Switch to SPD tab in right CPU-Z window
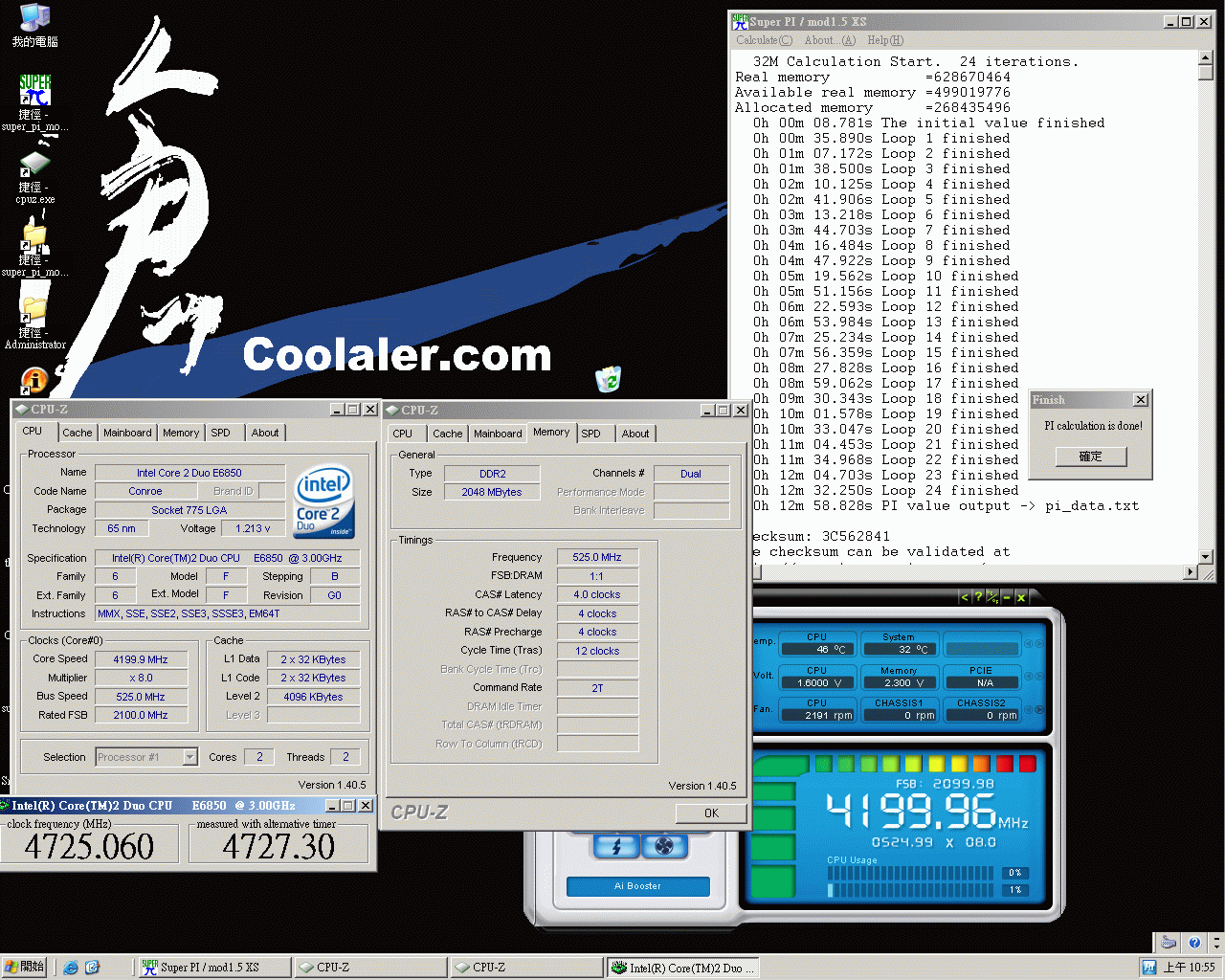The height and width of the screenshot is (980, 1225). (x=591, y=434)
